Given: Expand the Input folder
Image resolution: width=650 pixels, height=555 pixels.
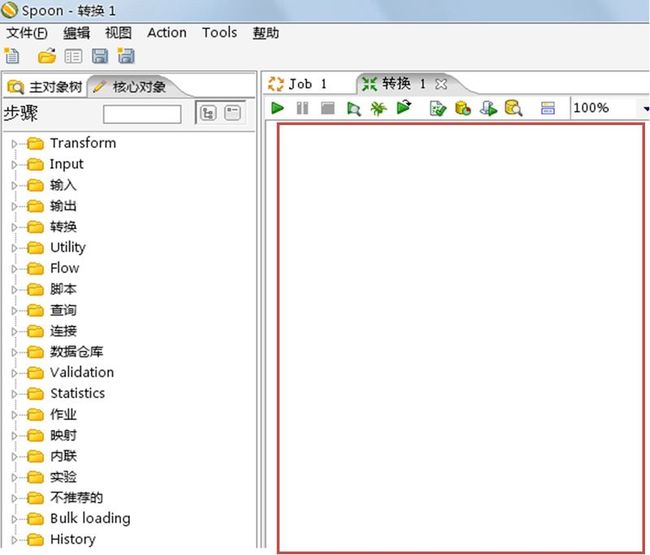Looking at the screenshot, I should pos(14,165).
